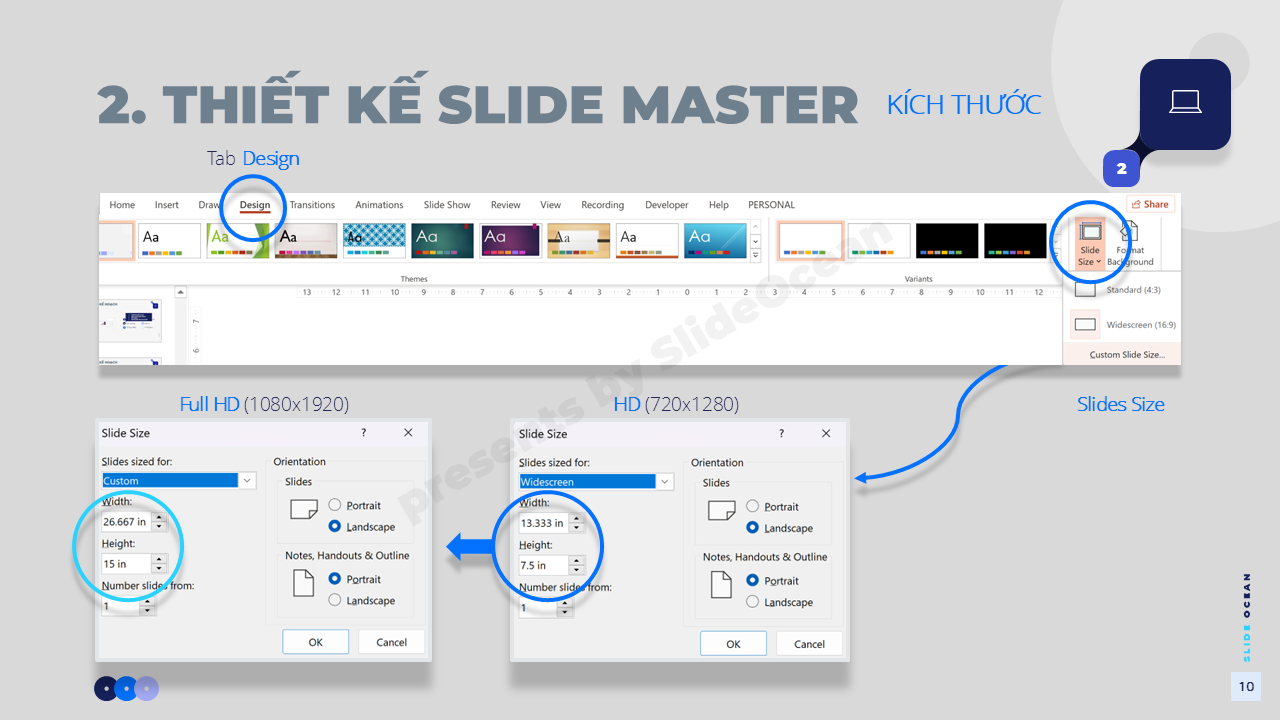Open the Slide Size button in ribbon
The image size is (1280, 720).
pyautogui.click(x=1089, y=243)
